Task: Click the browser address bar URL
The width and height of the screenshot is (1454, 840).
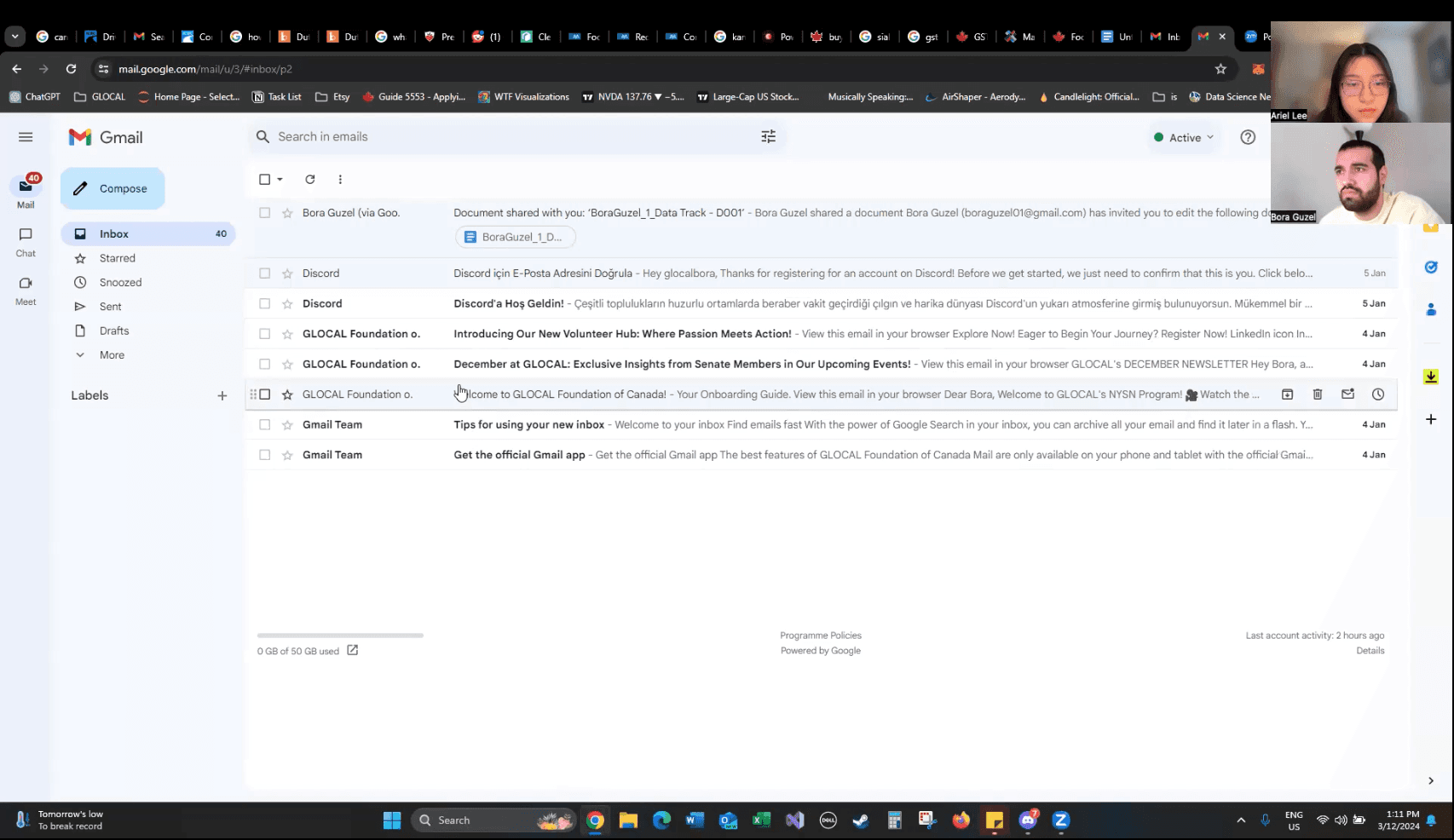Action: [x=205, y=69]
